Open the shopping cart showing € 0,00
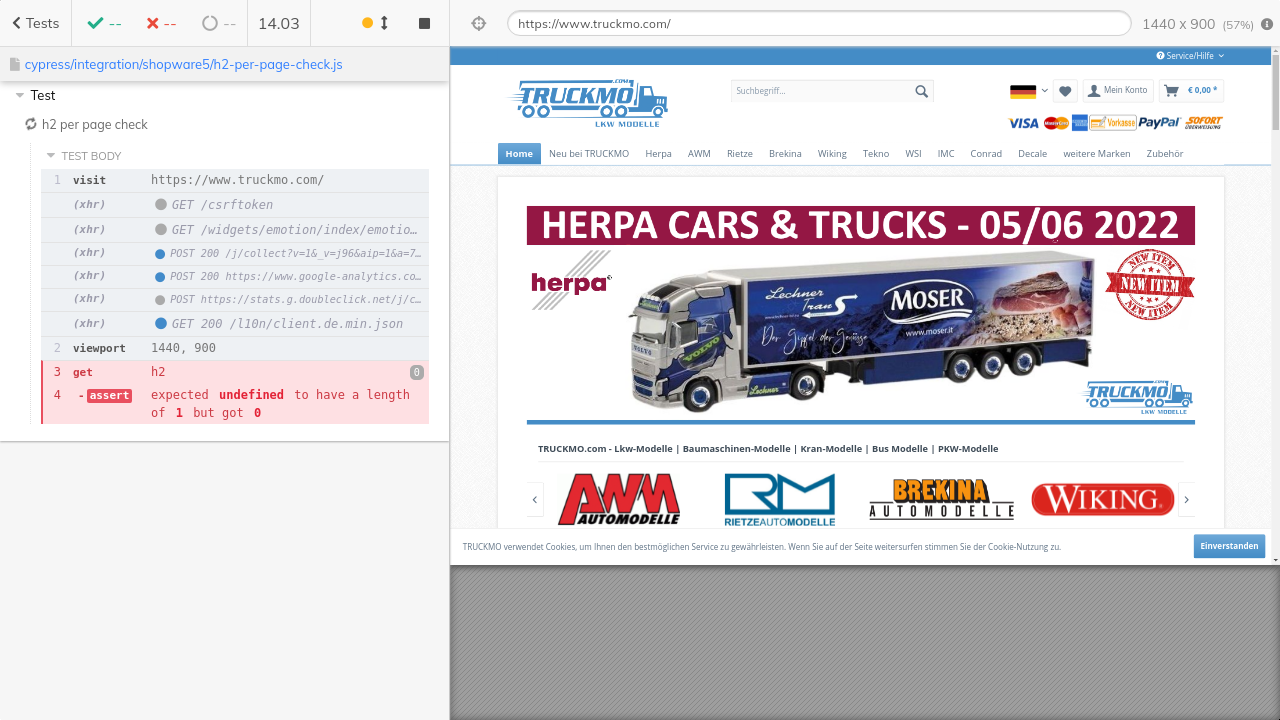Screen dimensions: 1280x720 [x=1191, y=91]
